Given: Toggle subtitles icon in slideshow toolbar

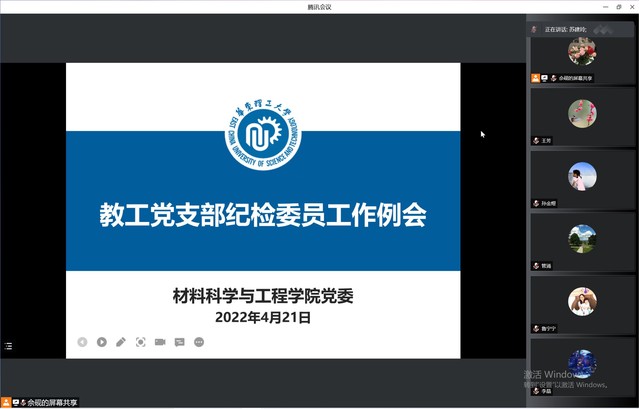Looking at the screenshot, I should [180, 342].
